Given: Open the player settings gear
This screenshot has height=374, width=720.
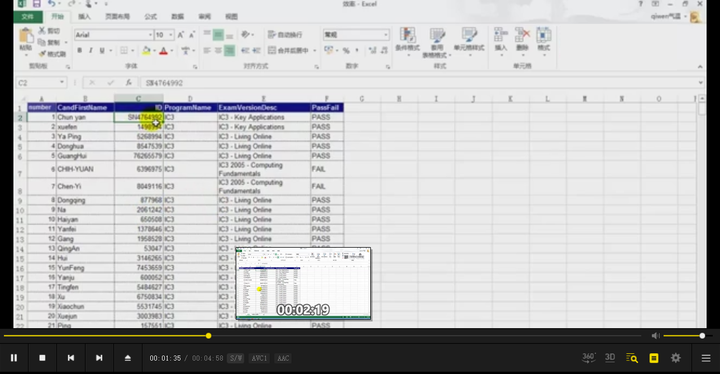Looking at the screenshot, I should pos(675,358).
